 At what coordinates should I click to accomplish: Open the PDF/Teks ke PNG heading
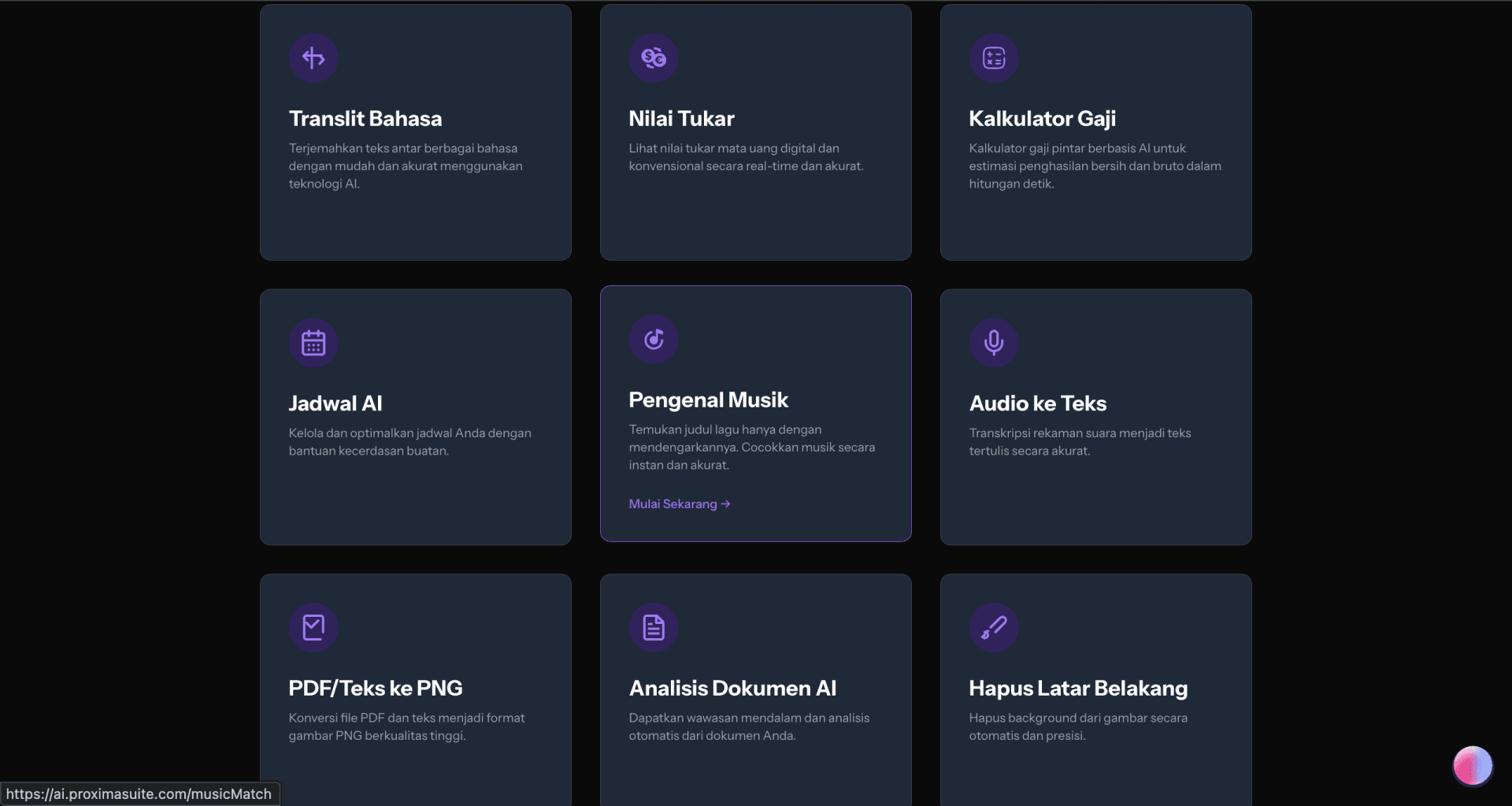pos(376,689)
